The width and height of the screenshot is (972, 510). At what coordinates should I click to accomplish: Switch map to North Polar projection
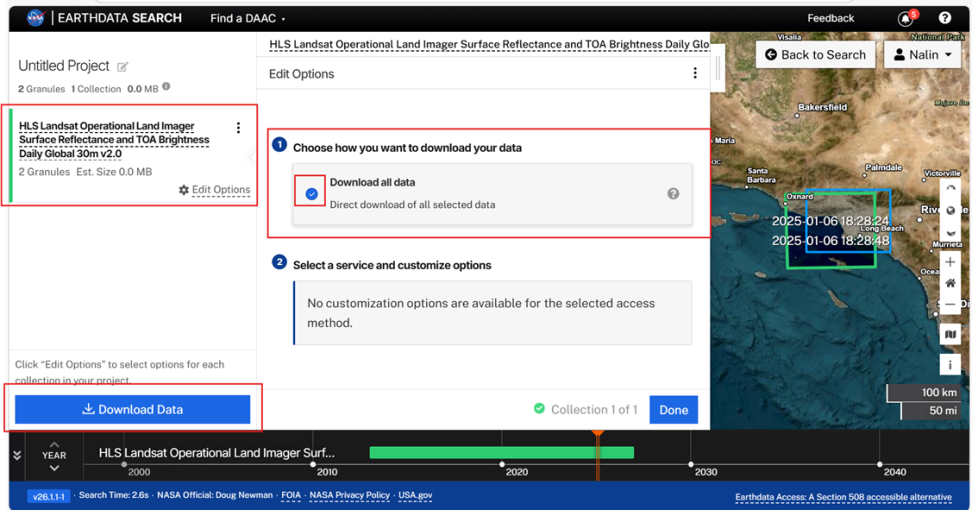tap(950, 189)
